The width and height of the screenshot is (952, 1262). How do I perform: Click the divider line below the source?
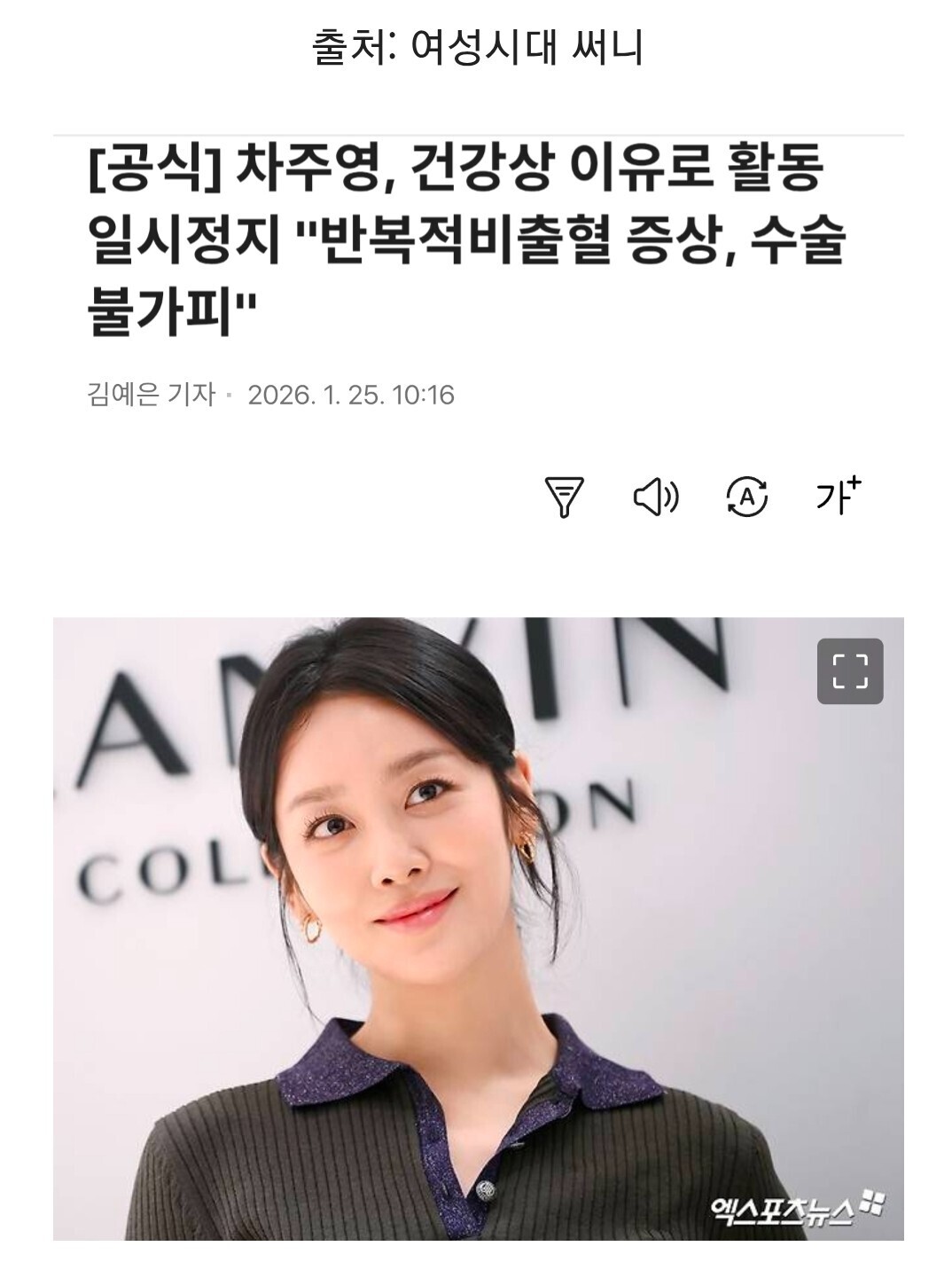pyautogui.click(x=479, y=136)
